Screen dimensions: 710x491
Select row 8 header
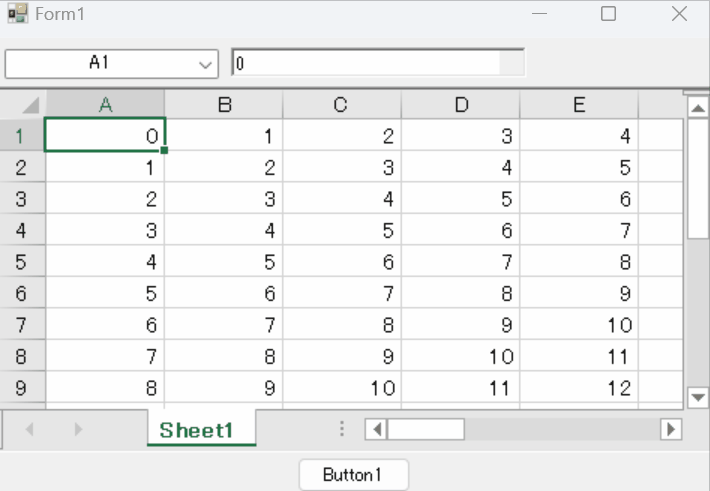pos(22,356)
